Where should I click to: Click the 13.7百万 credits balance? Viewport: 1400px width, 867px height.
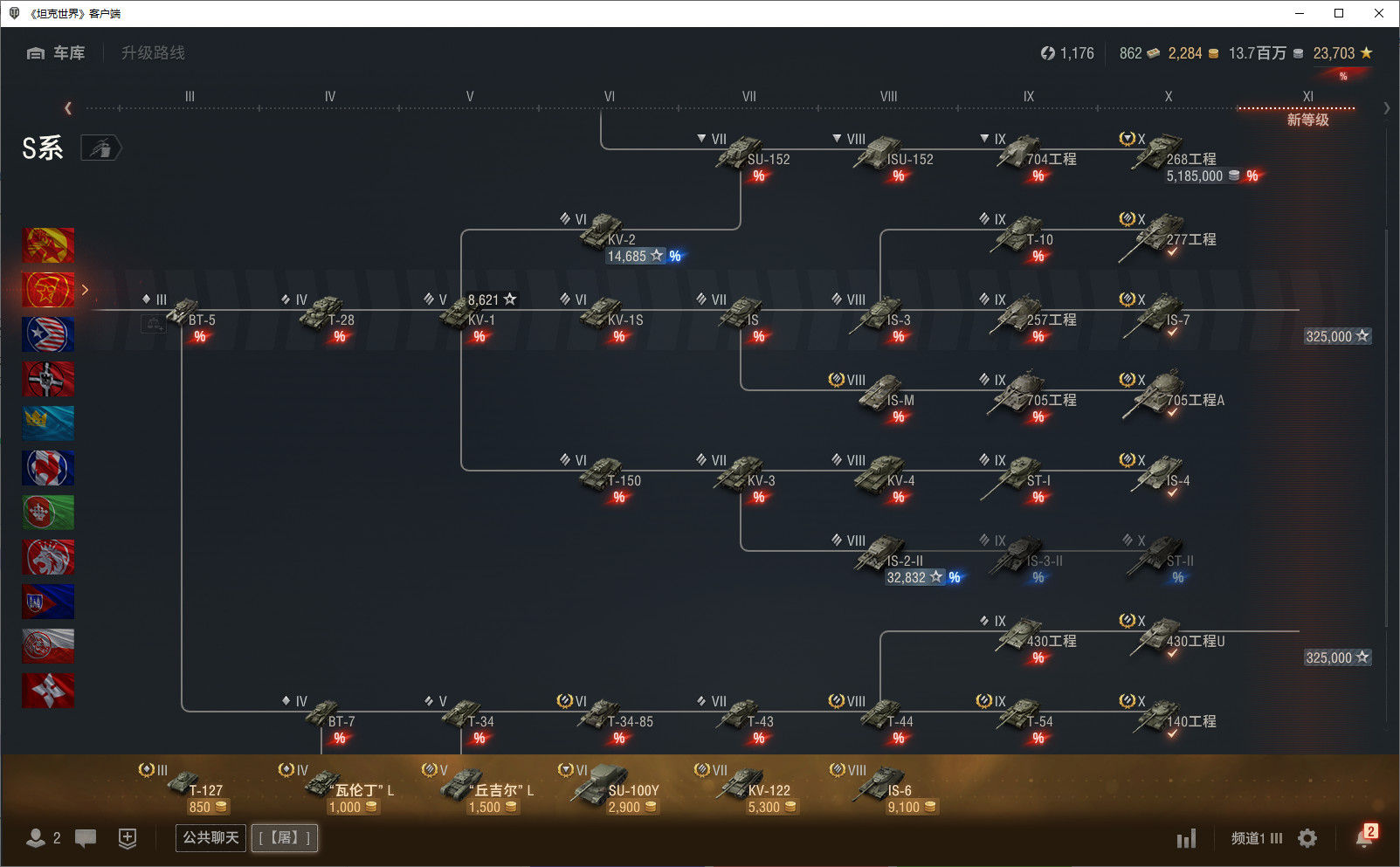[1266, 53]
